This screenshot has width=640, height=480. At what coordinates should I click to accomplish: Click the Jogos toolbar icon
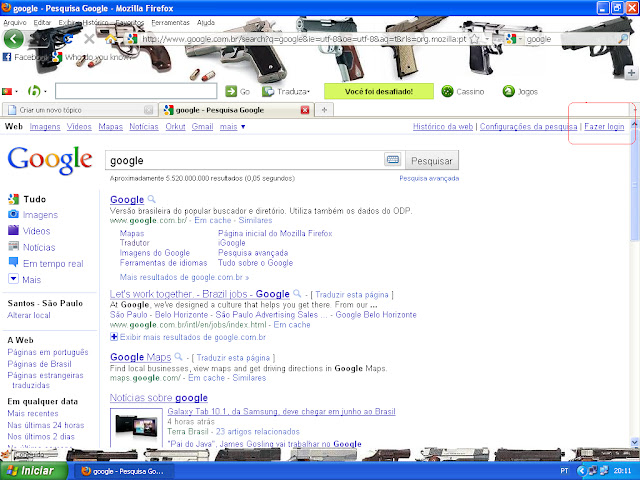click(x=508, y=91)
